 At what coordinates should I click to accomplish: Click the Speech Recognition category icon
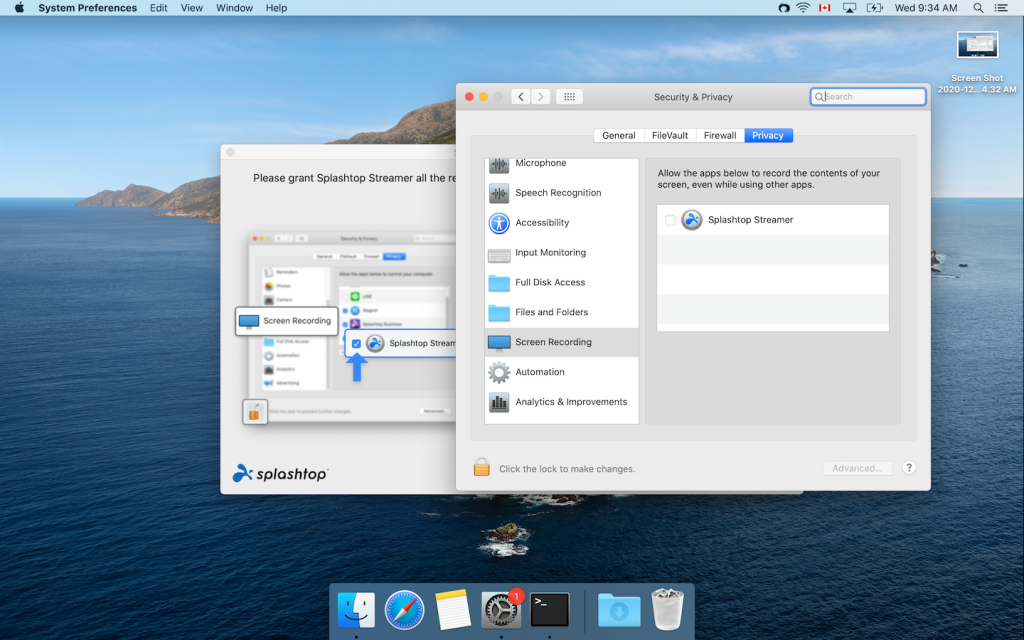click(x=499, y=193)
